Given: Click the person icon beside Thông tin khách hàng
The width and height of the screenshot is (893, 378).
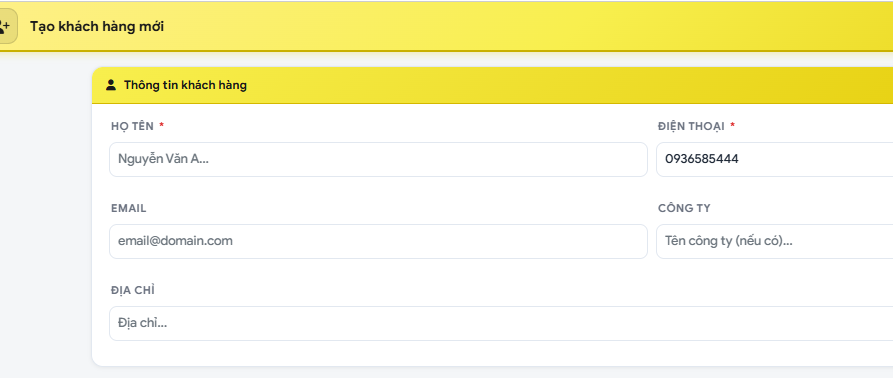Looking at the screenshot, I should click(x=111, y=85).
